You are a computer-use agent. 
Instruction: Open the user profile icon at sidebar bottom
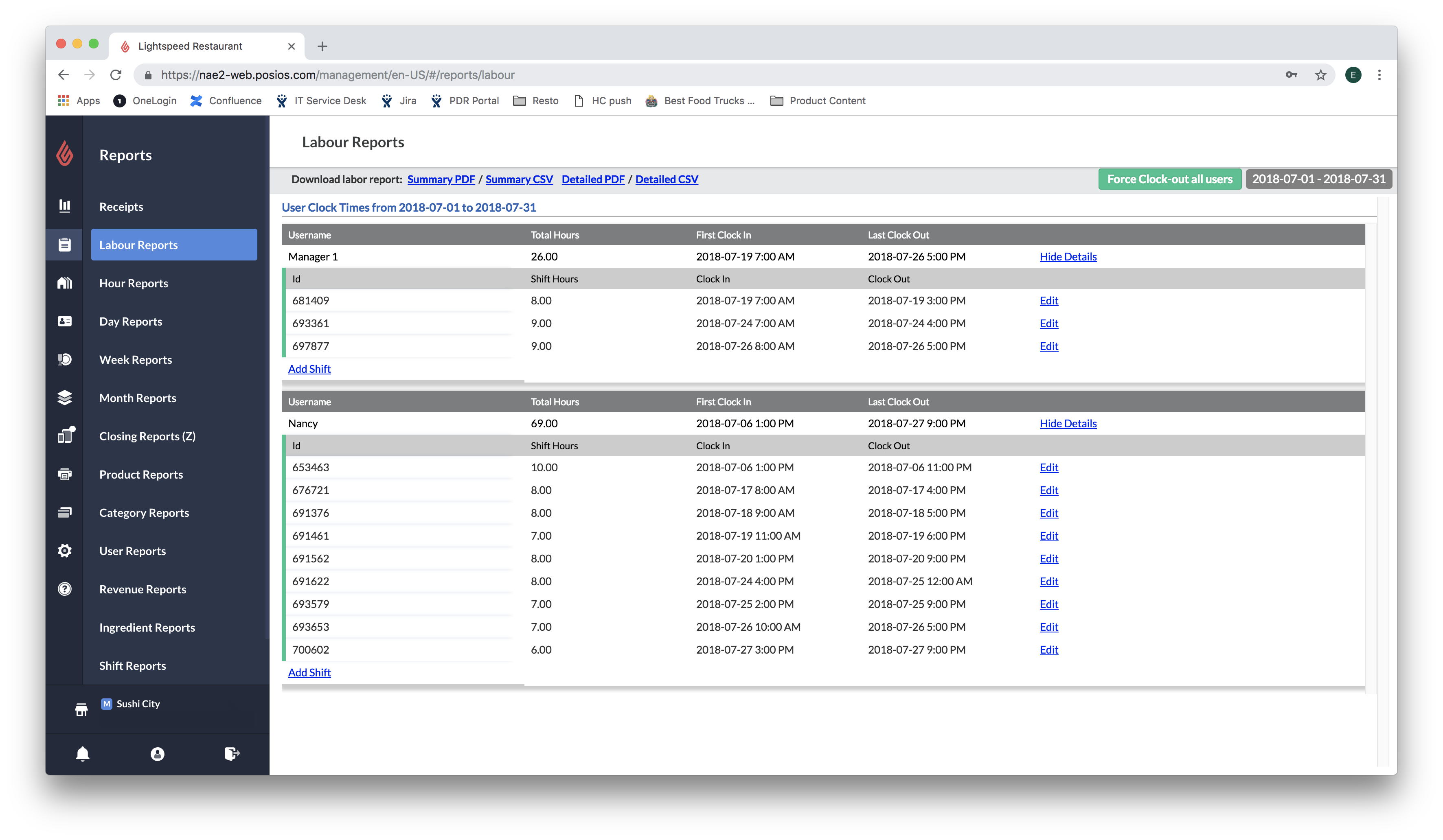(x=158, y=754)
